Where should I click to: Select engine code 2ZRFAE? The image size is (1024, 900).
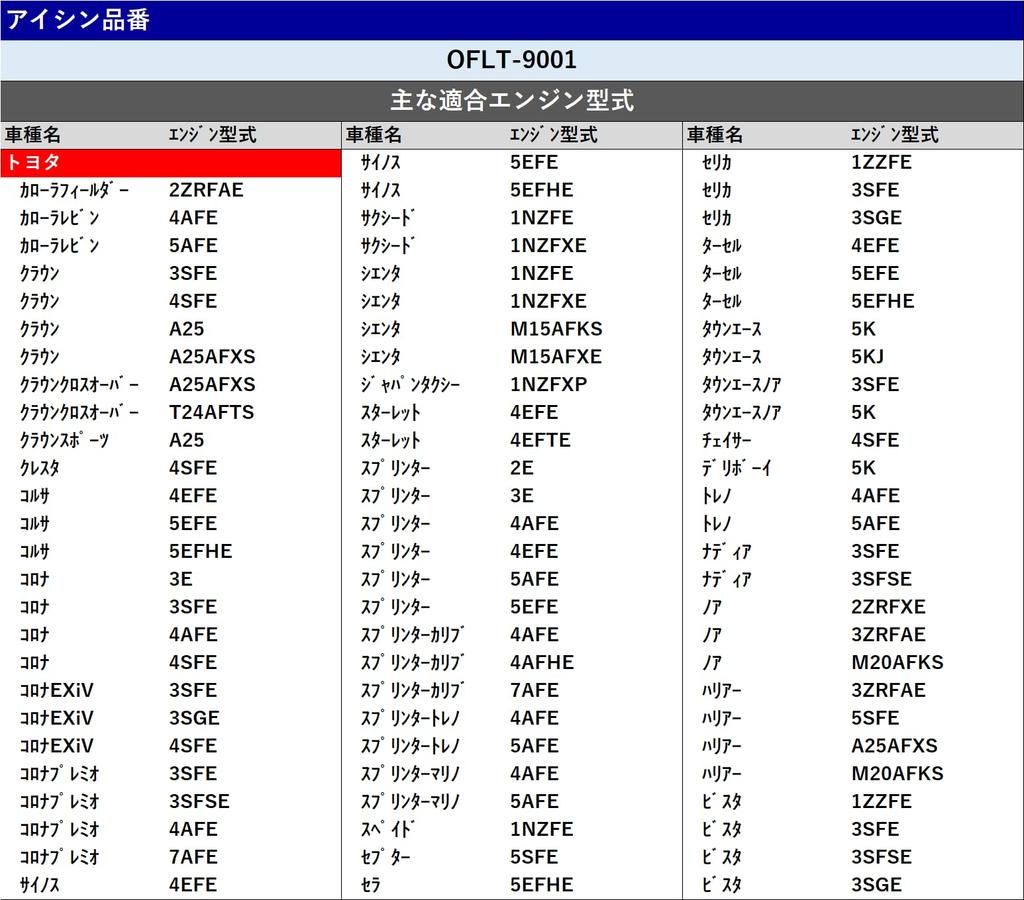click(x=206, y=190)
